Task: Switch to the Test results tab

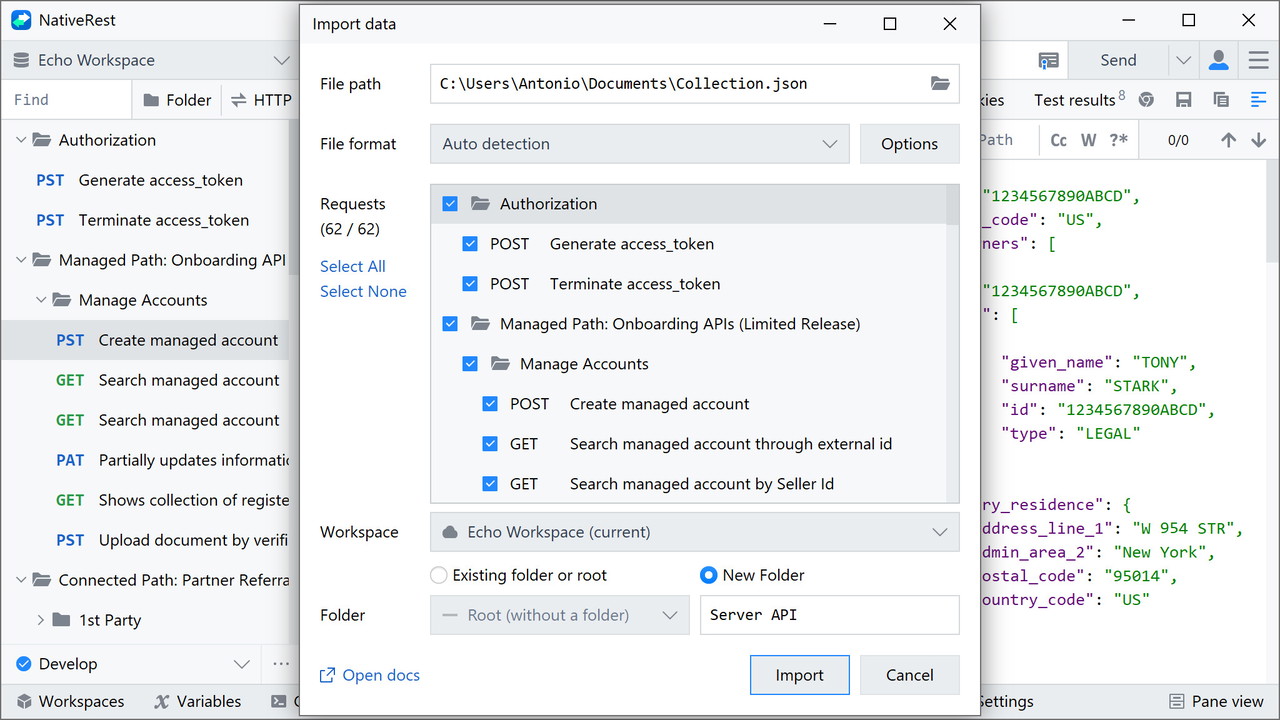Action: coord(1074,100)
